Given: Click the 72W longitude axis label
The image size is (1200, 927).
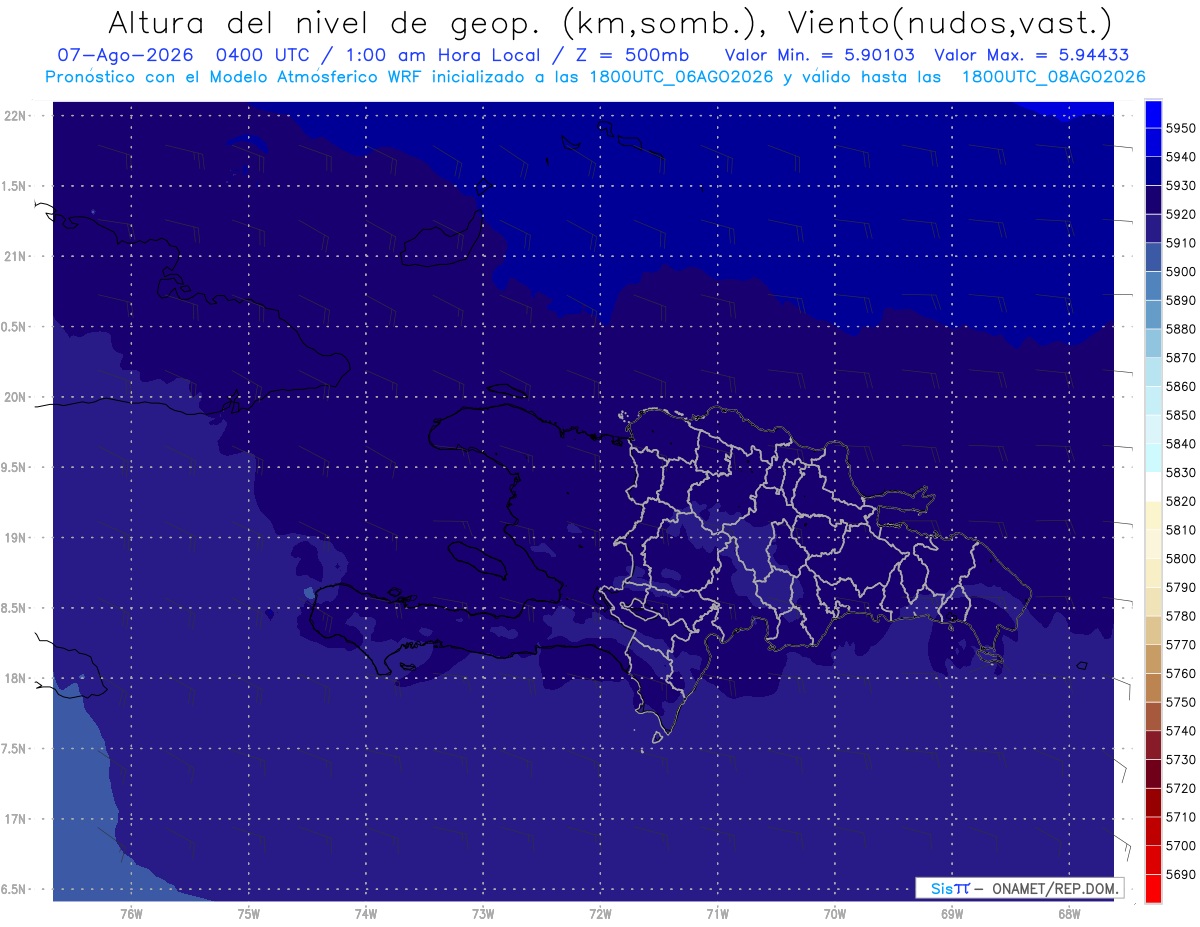Looking at the screenshot, I should coord(601,913).
